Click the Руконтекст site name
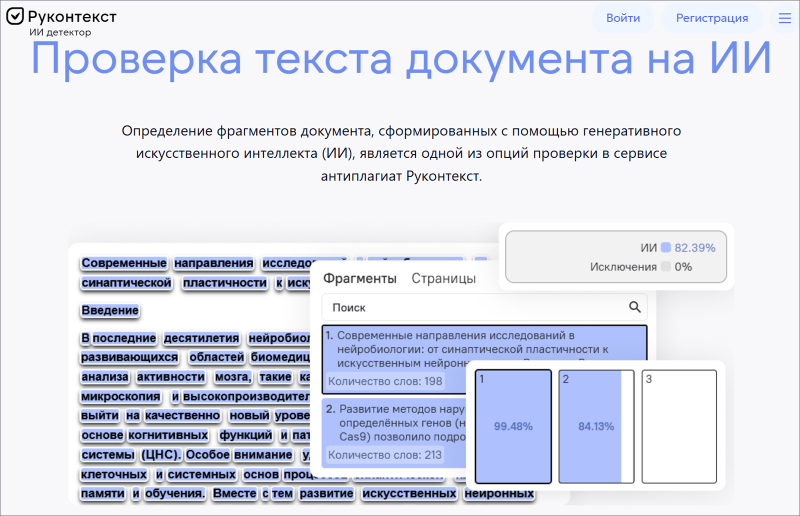The width and height of the screenshot is (800, 516). click(72, 17)
